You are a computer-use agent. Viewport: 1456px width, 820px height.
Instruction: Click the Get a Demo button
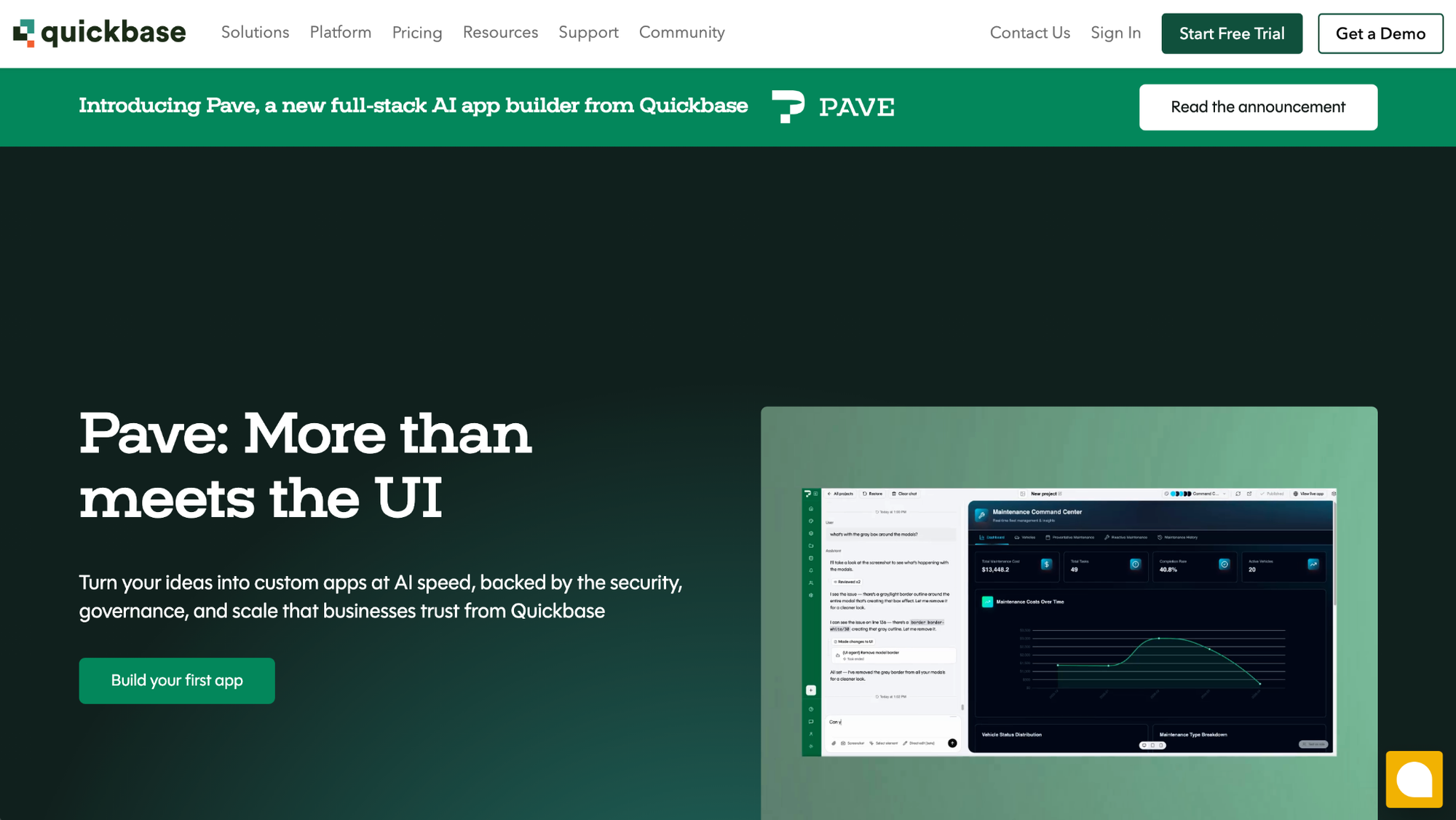(x=1380, y=33)
